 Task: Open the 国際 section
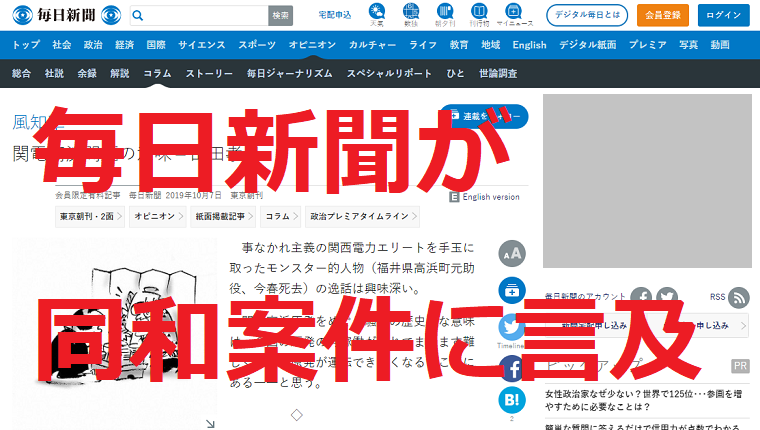(x=156, y=45)
